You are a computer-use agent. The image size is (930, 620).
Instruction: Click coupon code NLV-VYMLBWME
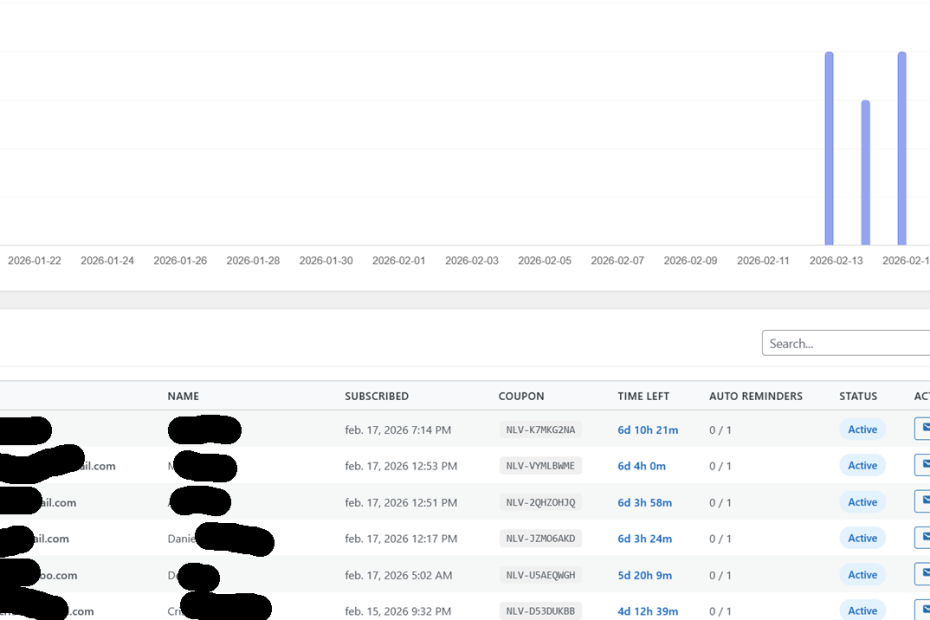coord(540,466)
